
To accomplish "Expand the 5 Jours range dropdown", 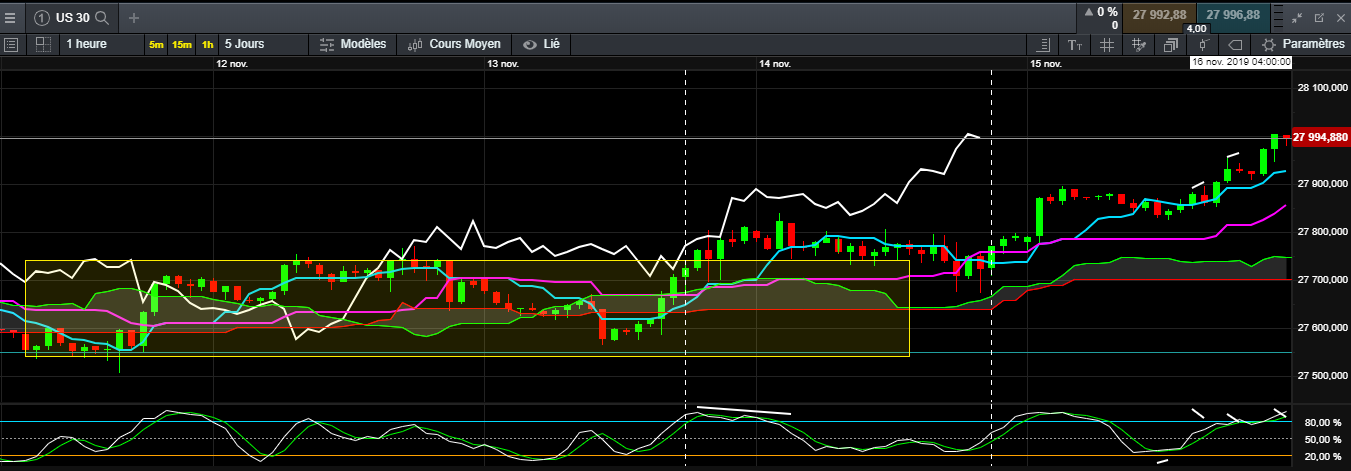I will (x=246, y=44).
